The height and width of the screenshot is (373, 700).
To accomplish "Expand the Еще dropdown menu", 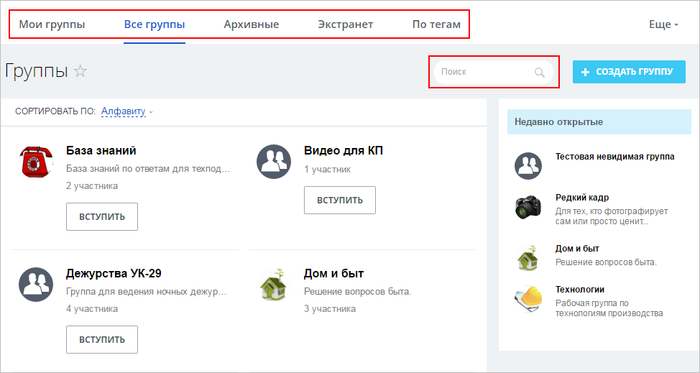I will coord(663,24).
